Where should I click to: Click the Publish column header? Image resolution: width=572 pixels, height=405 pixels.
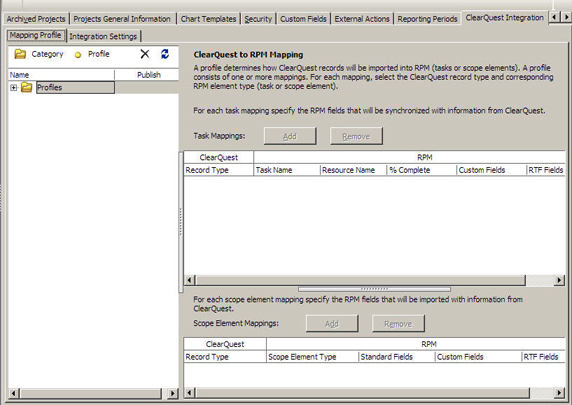[147, 75]
